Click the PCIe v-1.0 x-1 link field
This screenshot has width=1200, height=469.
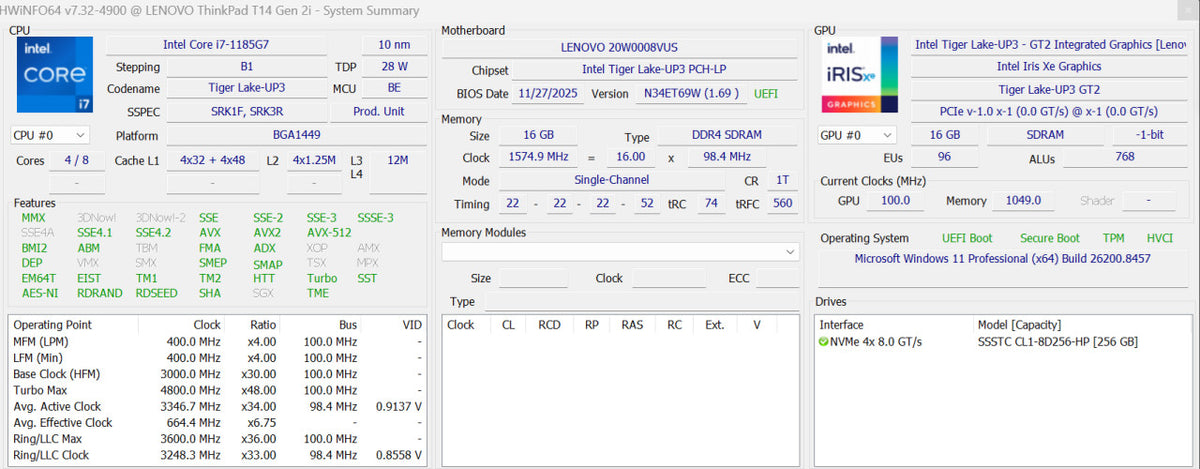coord(1048,111)
